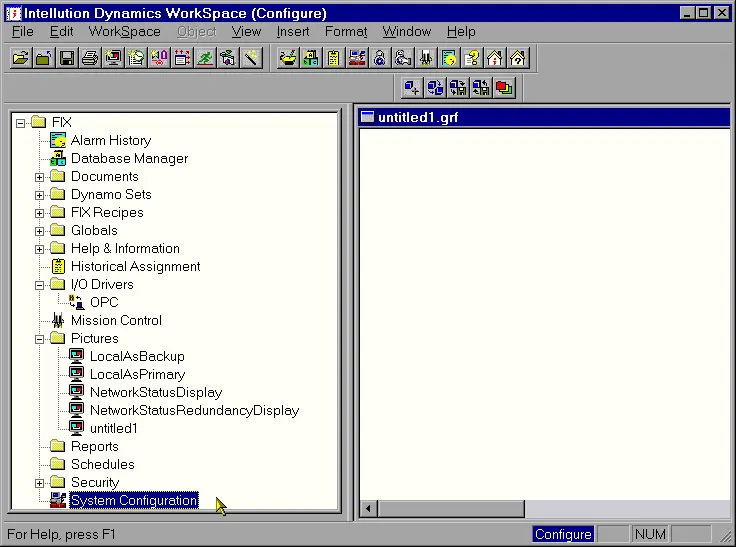Switch to Run mode with green runner icon
This screenshot has height=547, width=736.
[205, 58]
